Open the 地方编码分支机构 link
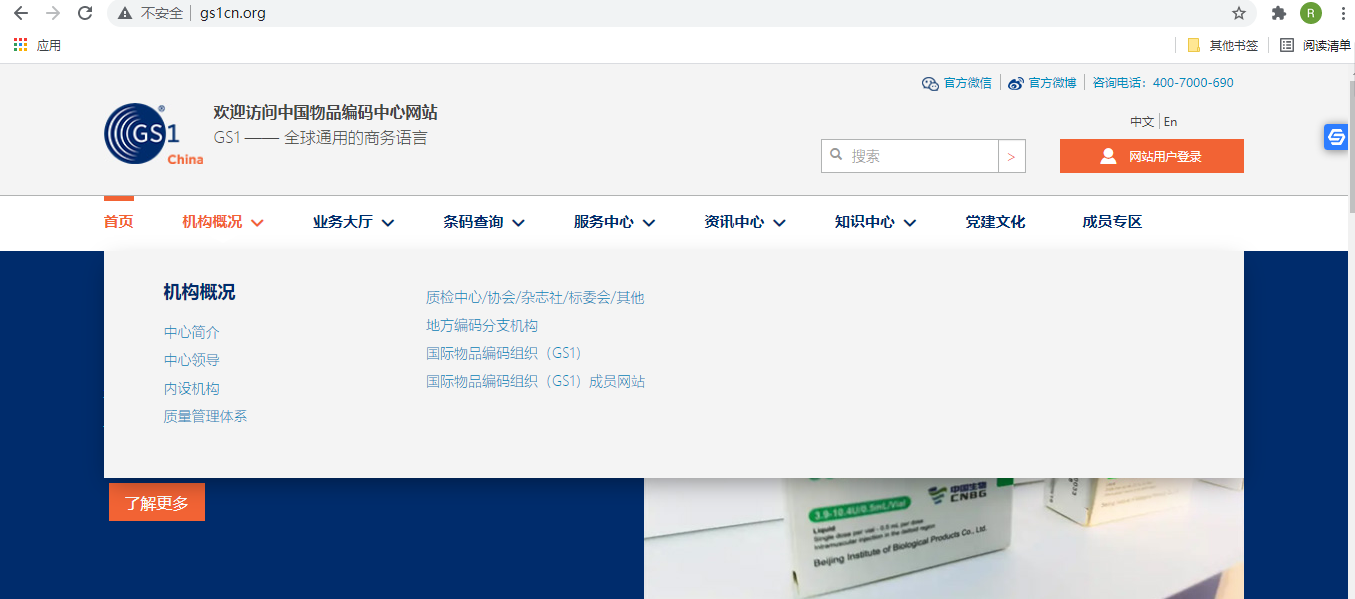 pos(482,325)
